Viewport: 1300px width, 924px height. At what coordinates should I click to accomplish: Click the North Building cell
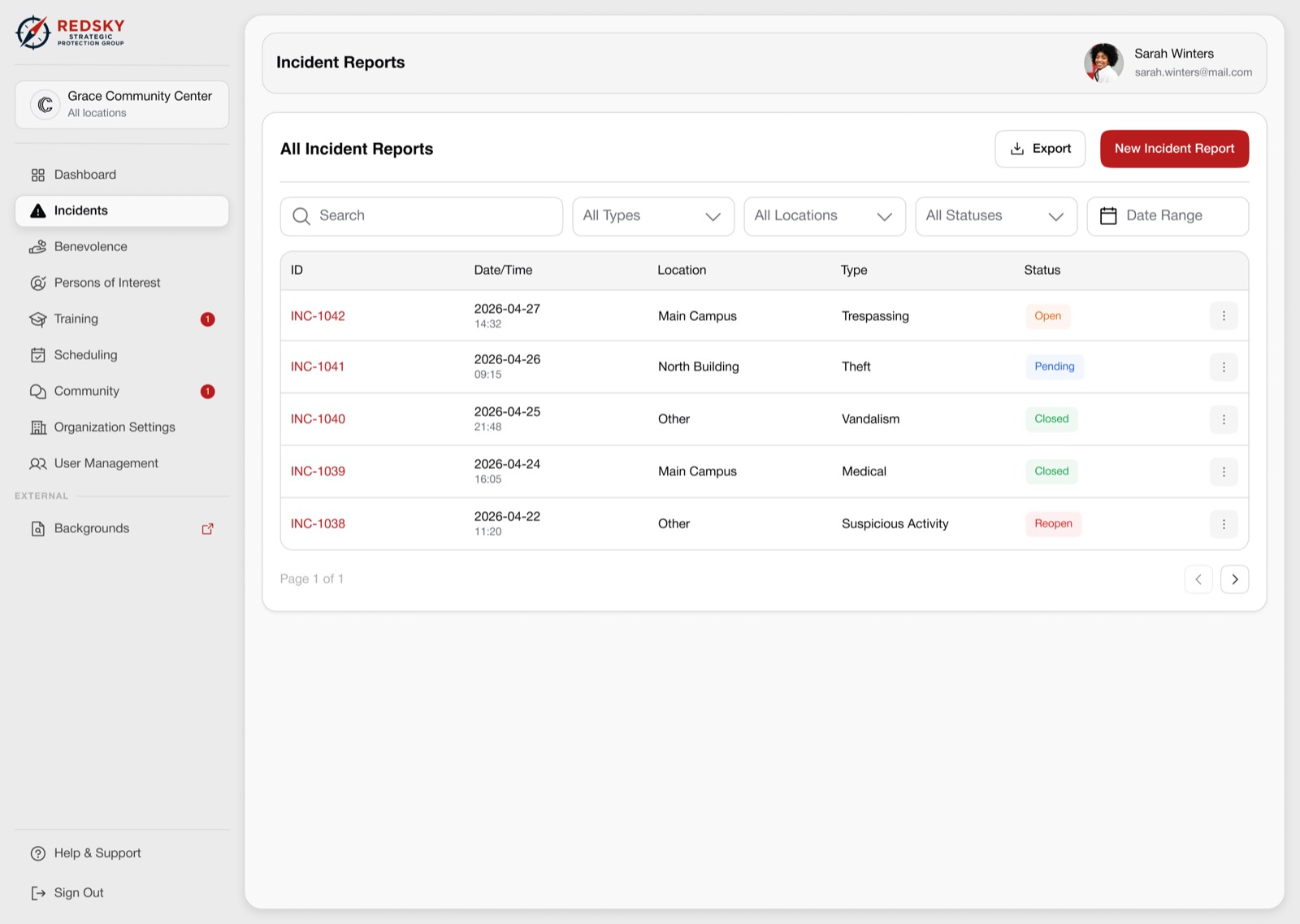click(x=698, y=367)
